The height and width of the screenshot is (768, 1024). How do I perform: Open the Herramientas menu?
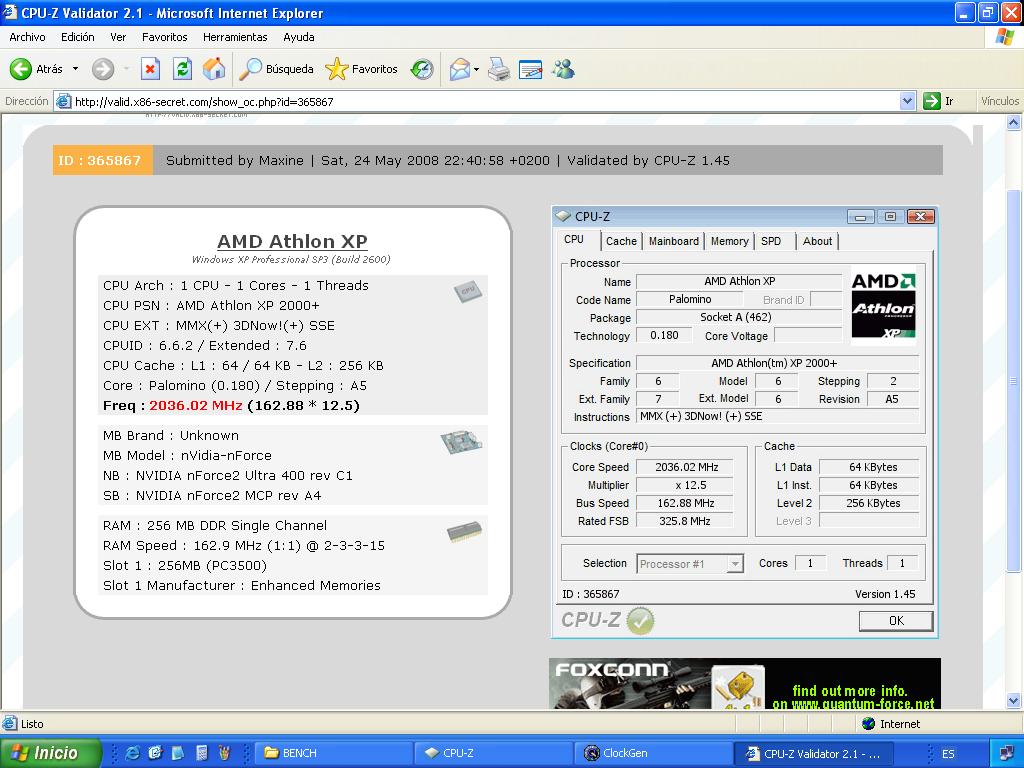(x=235, y=37)
